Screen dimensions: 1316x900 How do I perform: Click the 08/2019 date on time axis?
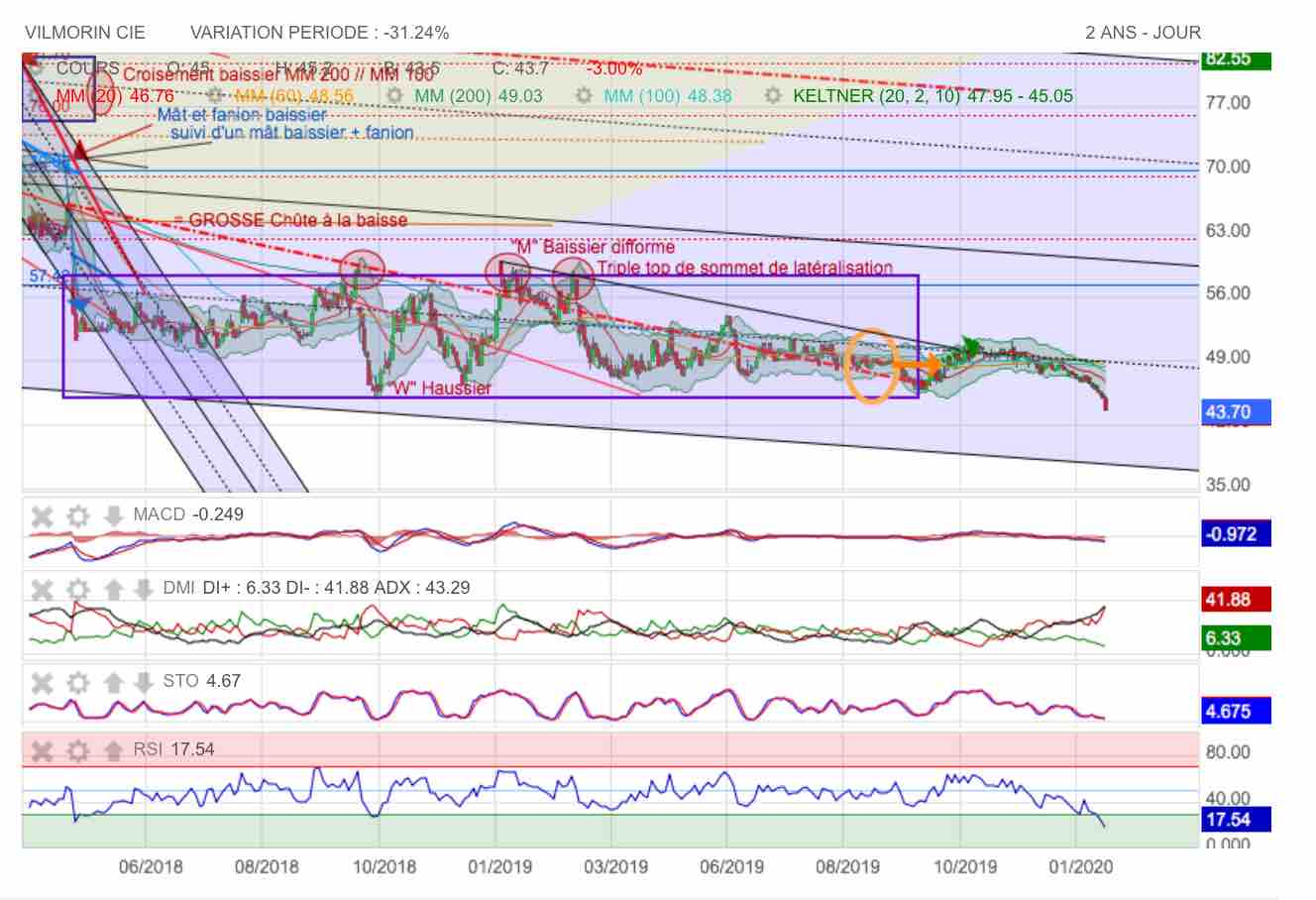tap(847, 867)
